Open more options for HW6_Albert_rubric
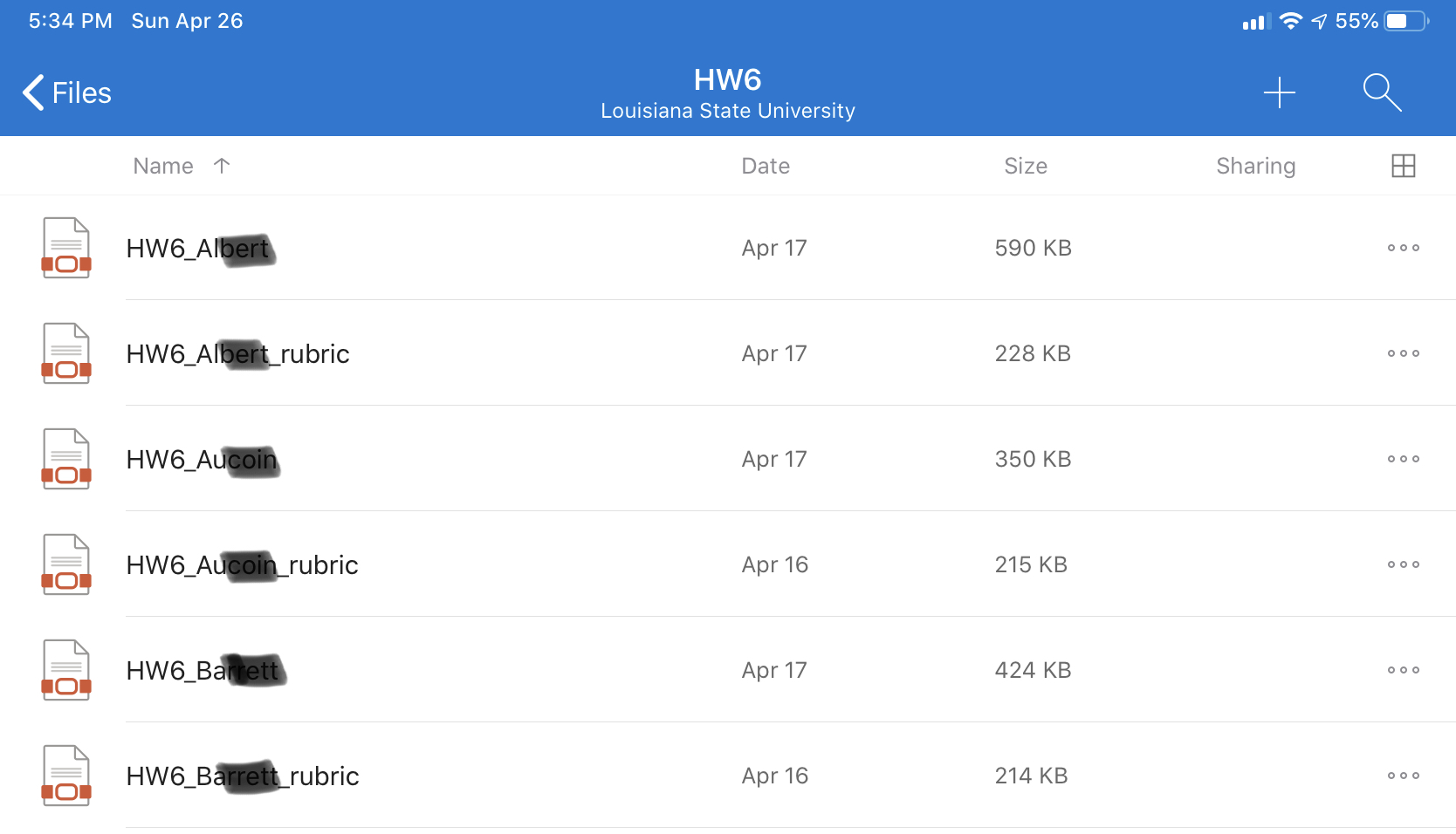1456x834 pixels. click(x=1404, y=353)
